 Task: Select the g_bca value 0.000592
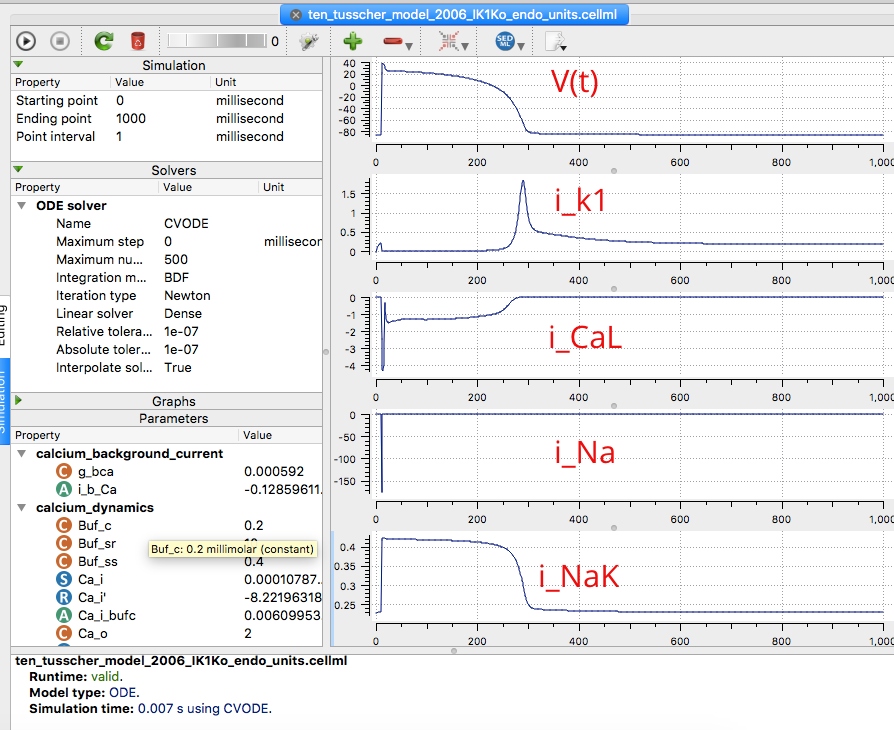[274, 472]
